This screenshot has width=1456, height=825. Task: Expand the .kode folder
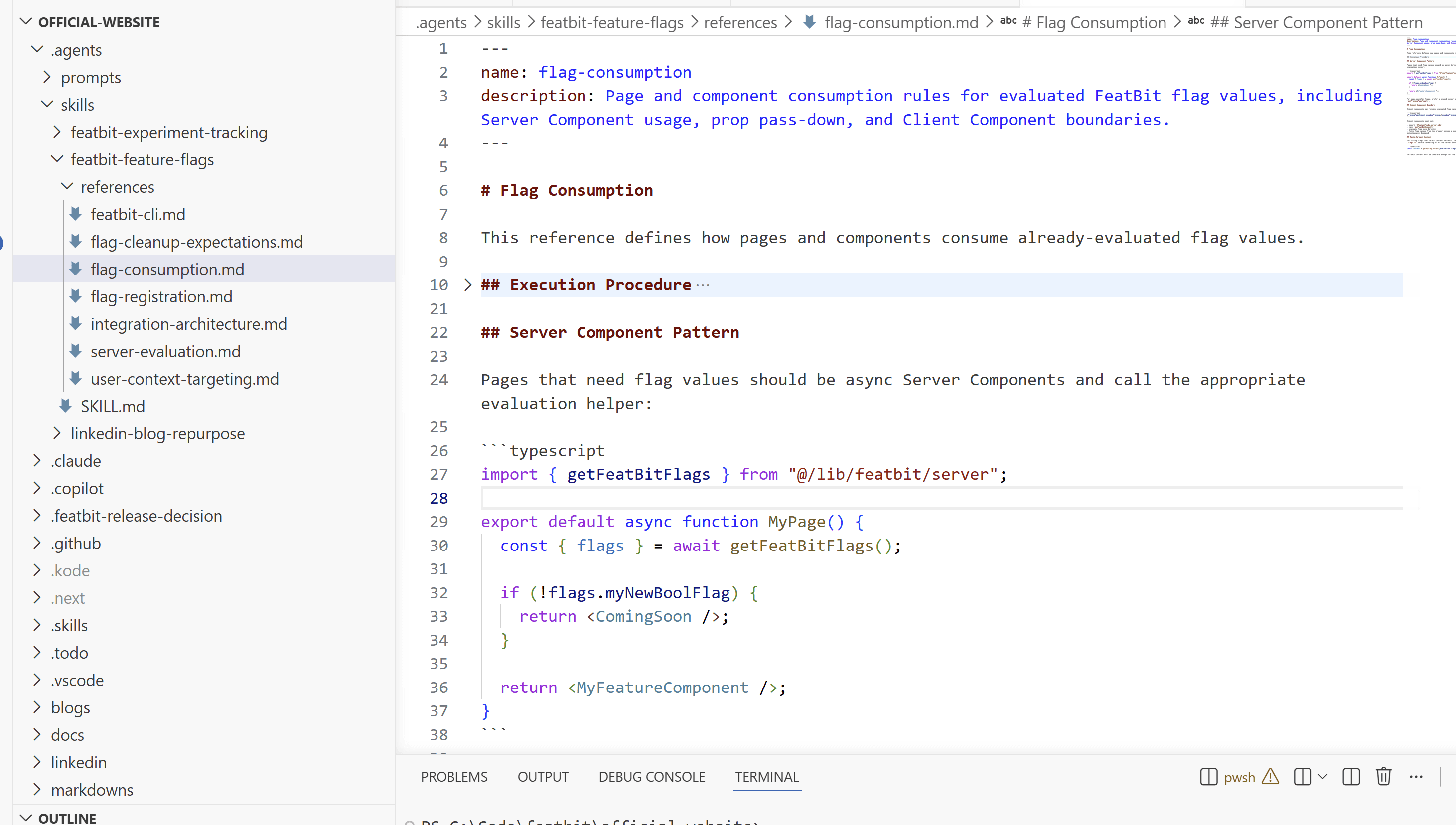(37, 570)
